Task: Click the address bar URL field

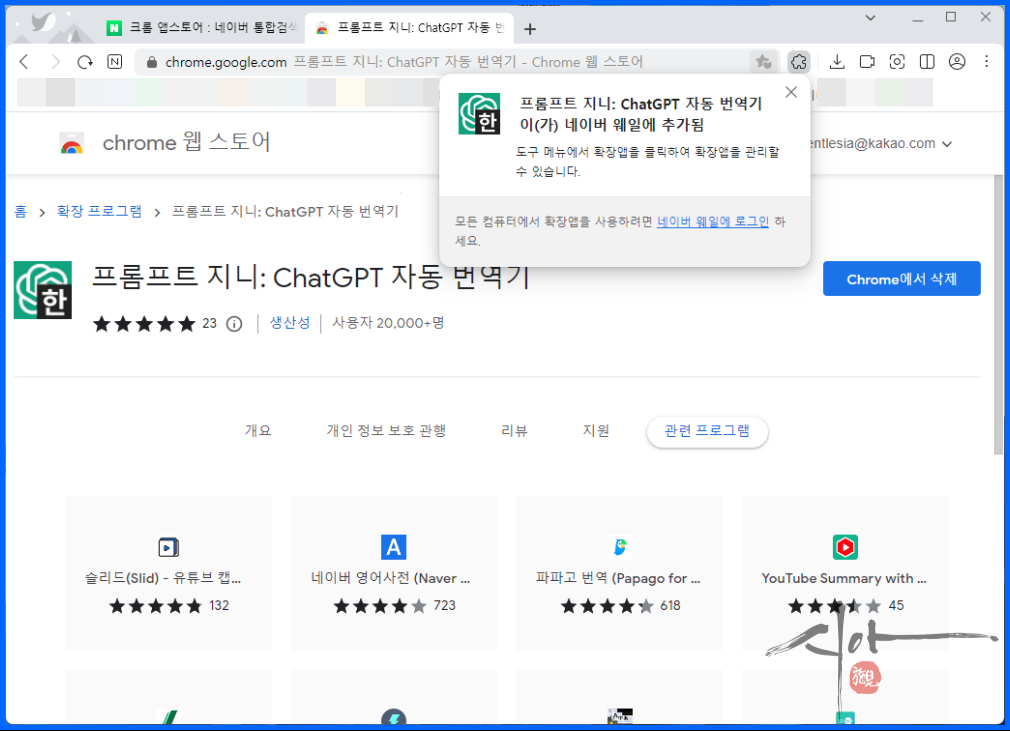Action: tap(441, 62)
